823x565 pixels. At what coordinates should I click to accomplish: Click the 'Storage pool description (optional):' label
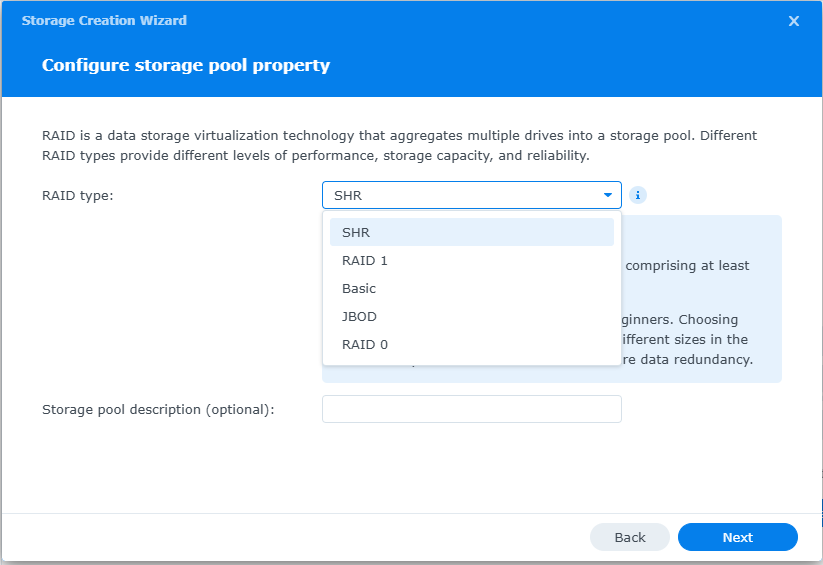pos(158,410)
